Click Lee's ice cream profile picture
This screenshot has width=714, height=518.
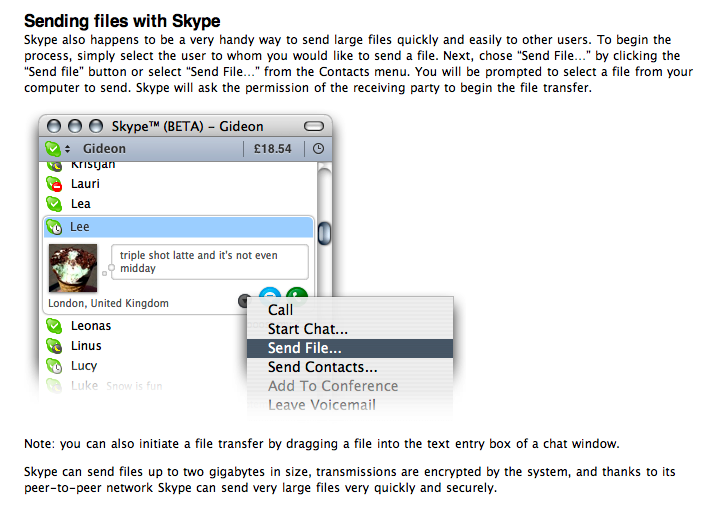[73, 268]
